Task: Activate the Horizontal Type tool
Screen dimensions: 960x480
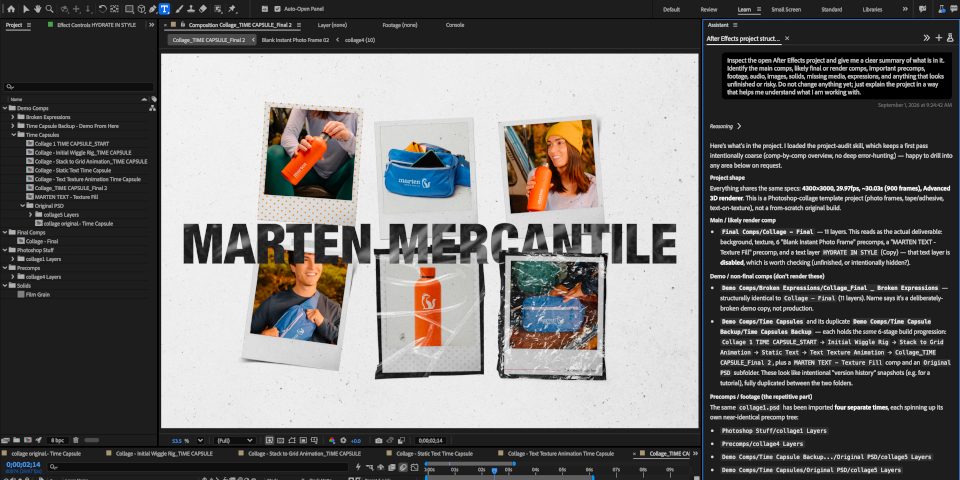Action: [x=164, y=9]
